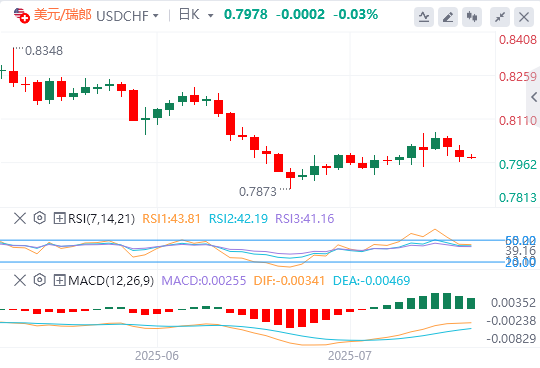
Task: Remove the MACD indicator with its X
Action: pyautogui.click(x=20, y=280)
